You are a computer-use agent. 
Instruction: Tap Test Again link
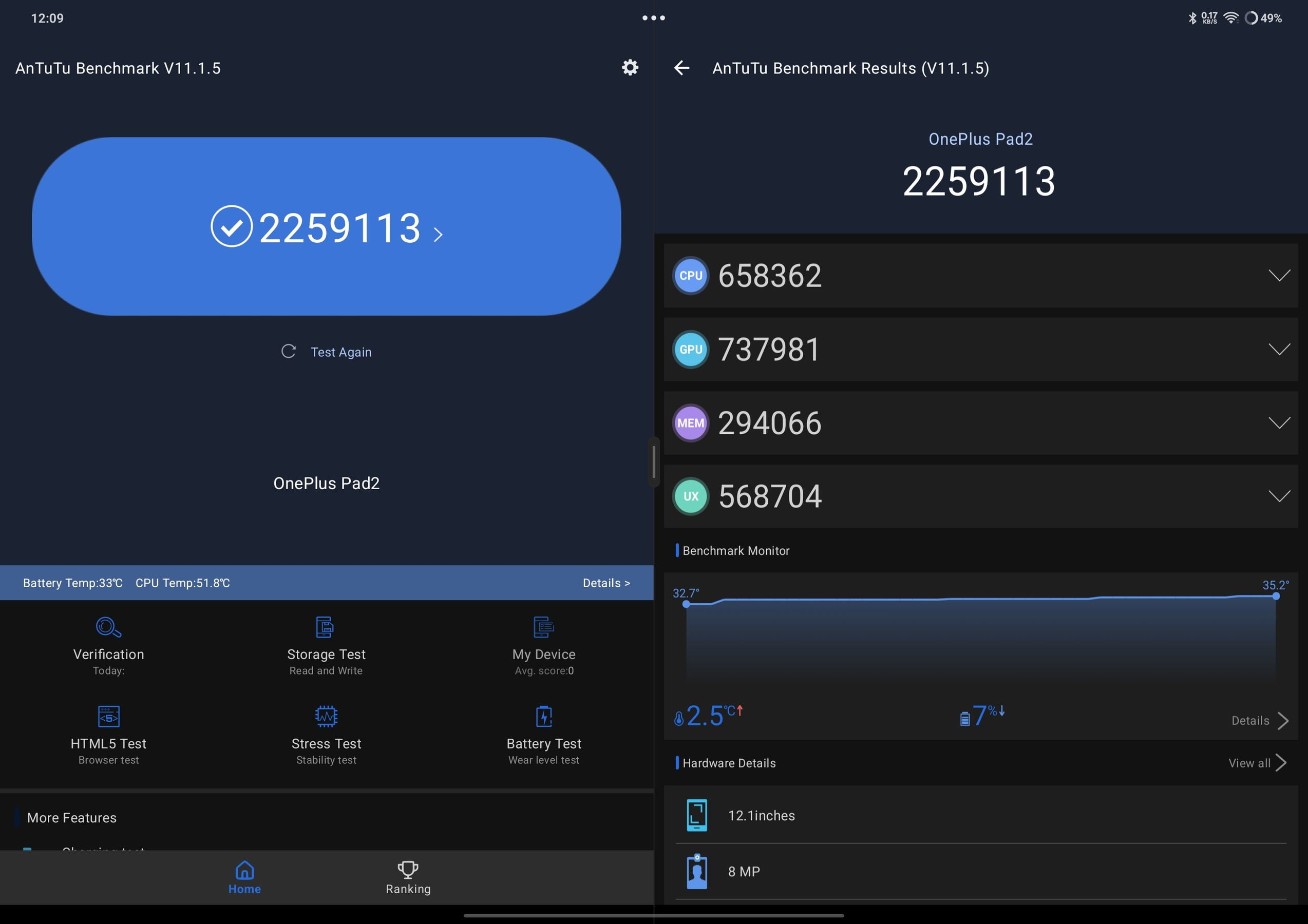(340, 352)
